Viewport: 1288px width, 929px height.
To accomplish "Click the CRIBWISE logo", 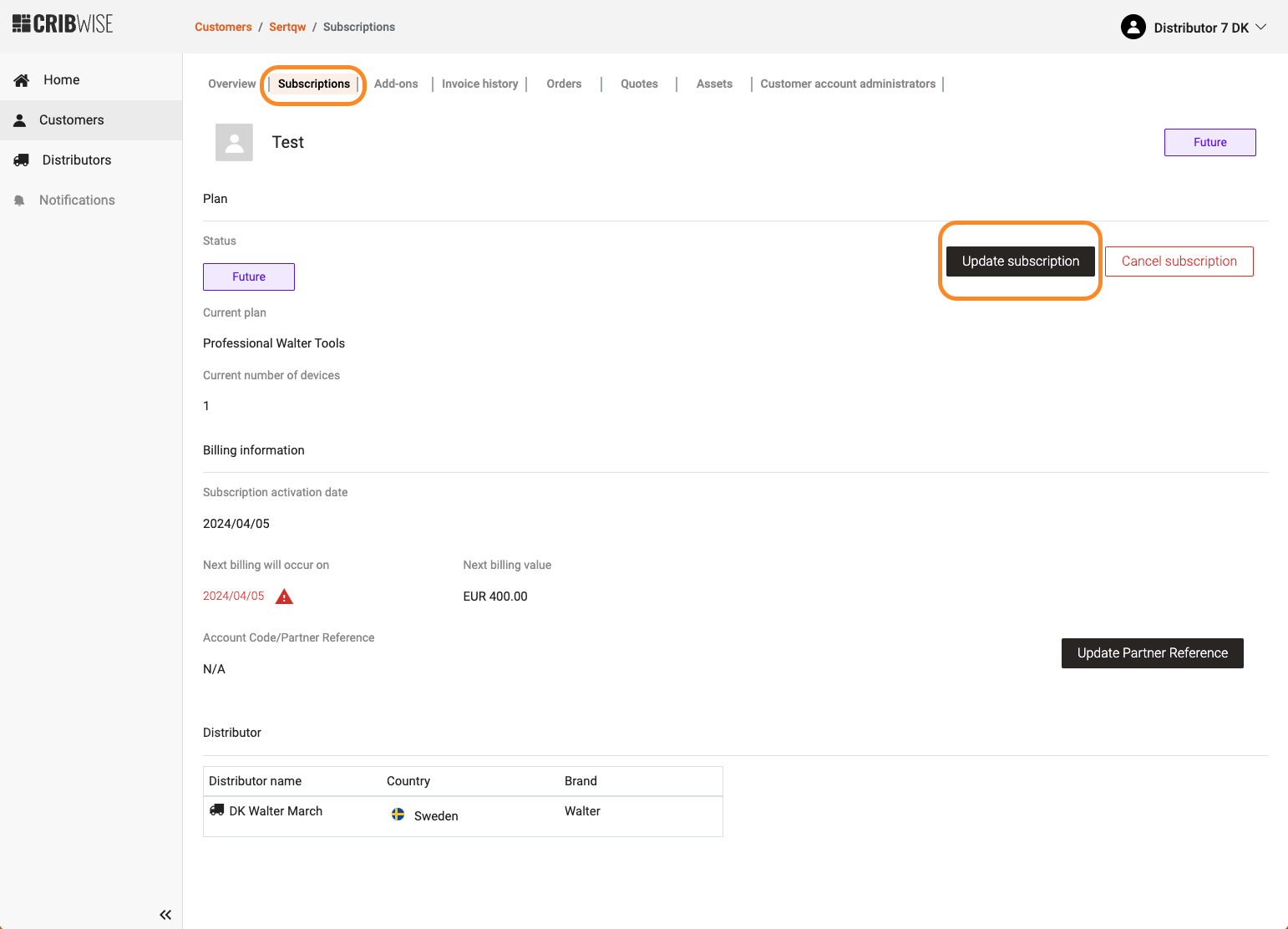I will pyautogui.click(x=63, y=24).
